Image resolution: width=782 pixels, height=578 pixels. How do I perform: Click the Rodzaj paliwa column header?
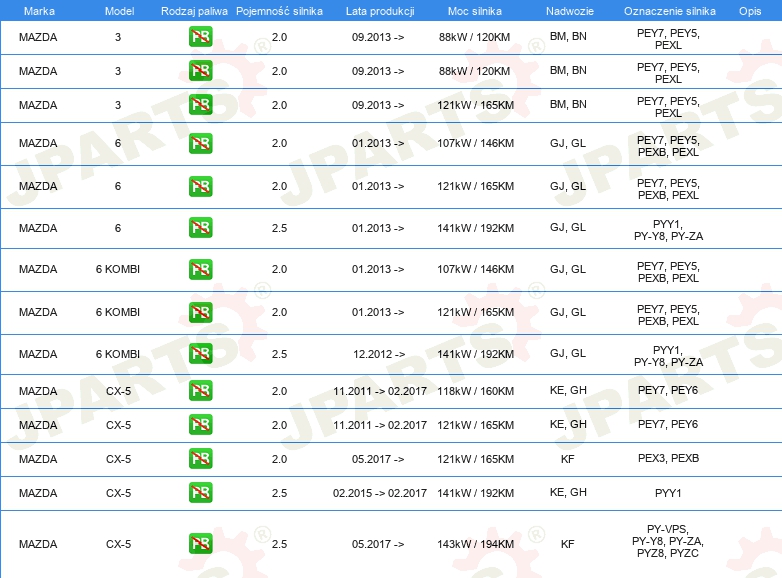click(x=194, y=11)
